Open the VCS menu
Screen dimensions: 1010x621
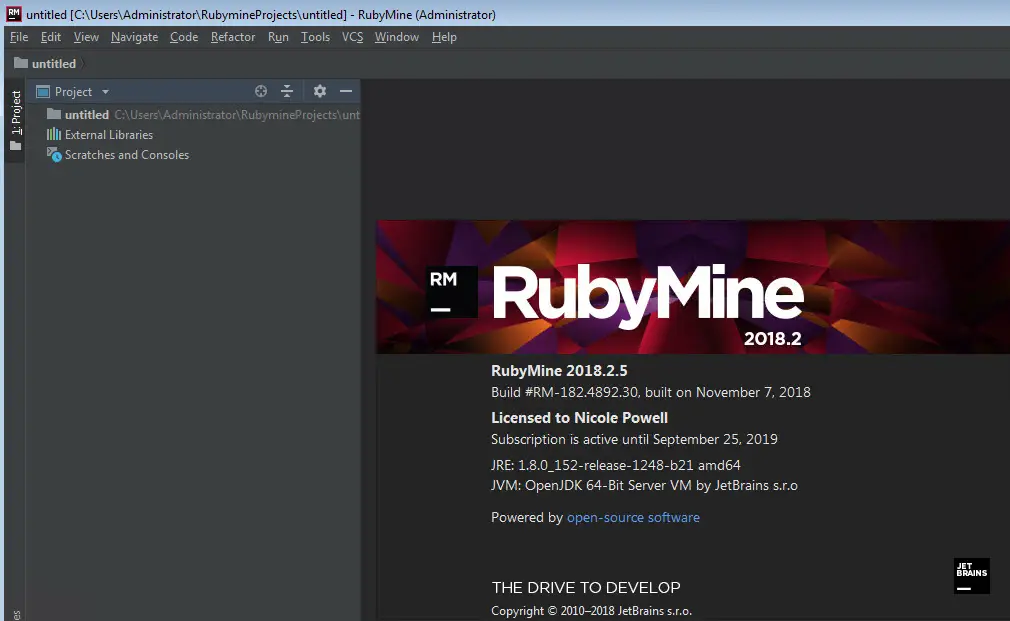coord(352,37)
